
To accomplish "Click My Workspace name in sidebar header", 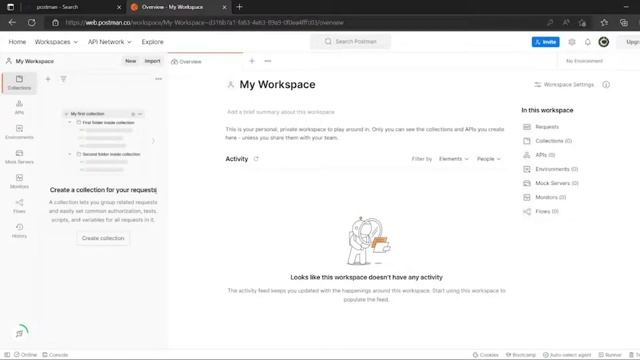I will coord(35,61).
